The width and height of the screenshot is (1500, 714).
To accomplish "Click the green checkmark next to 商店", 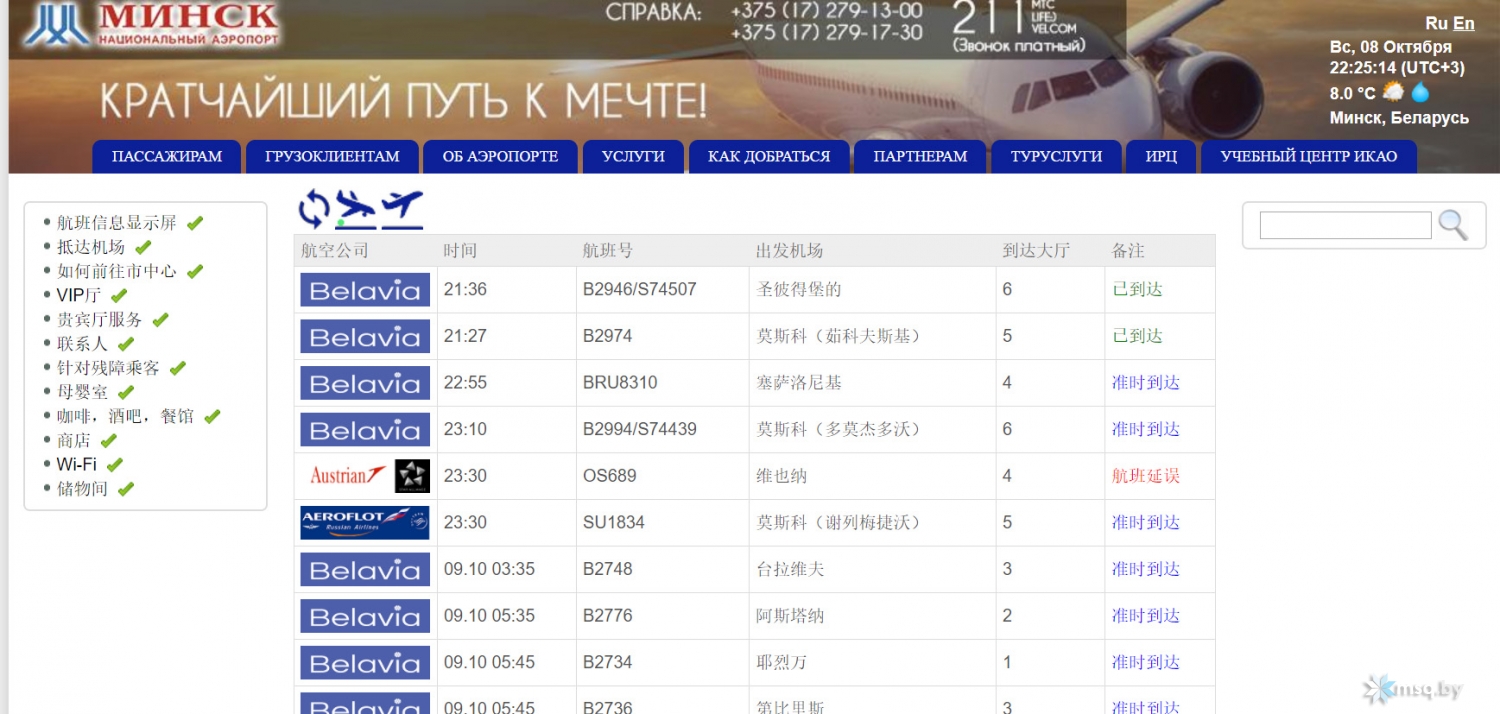I will tap(108, 440).
